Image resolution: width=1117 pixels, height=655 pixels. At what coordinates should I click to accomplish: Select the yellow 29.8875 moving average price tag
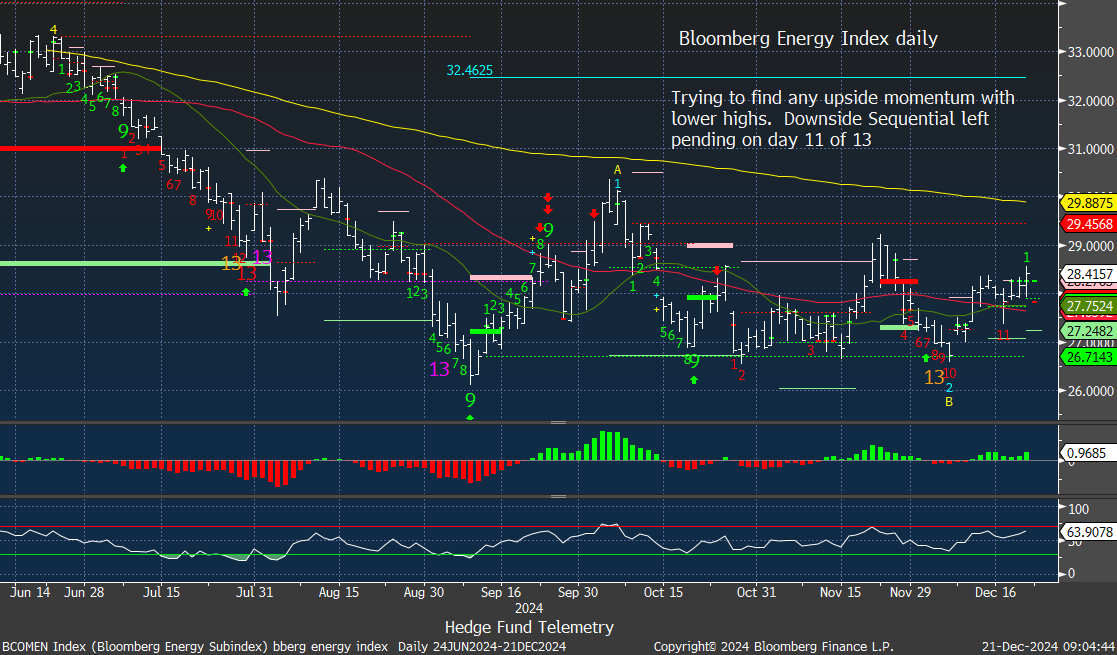pyautogui.click(x=1089, y=203)
